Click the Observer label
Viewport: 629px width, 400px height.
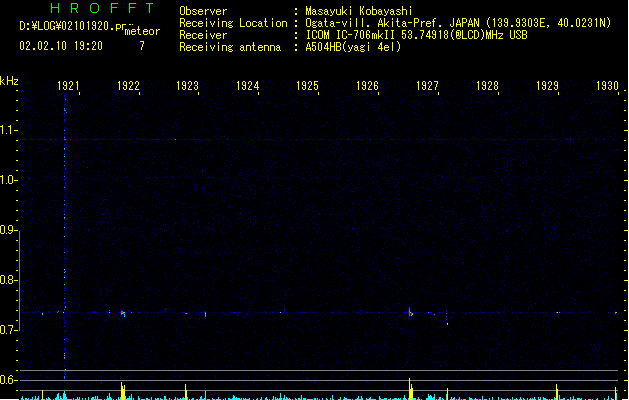click(x=203, y=11)
